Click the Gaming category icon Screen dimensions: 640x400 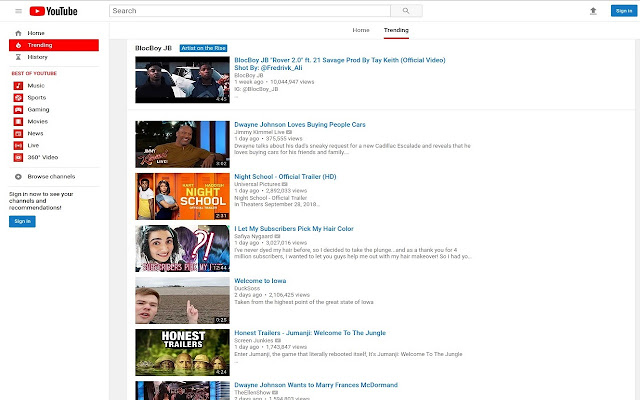tap(18, 109)
